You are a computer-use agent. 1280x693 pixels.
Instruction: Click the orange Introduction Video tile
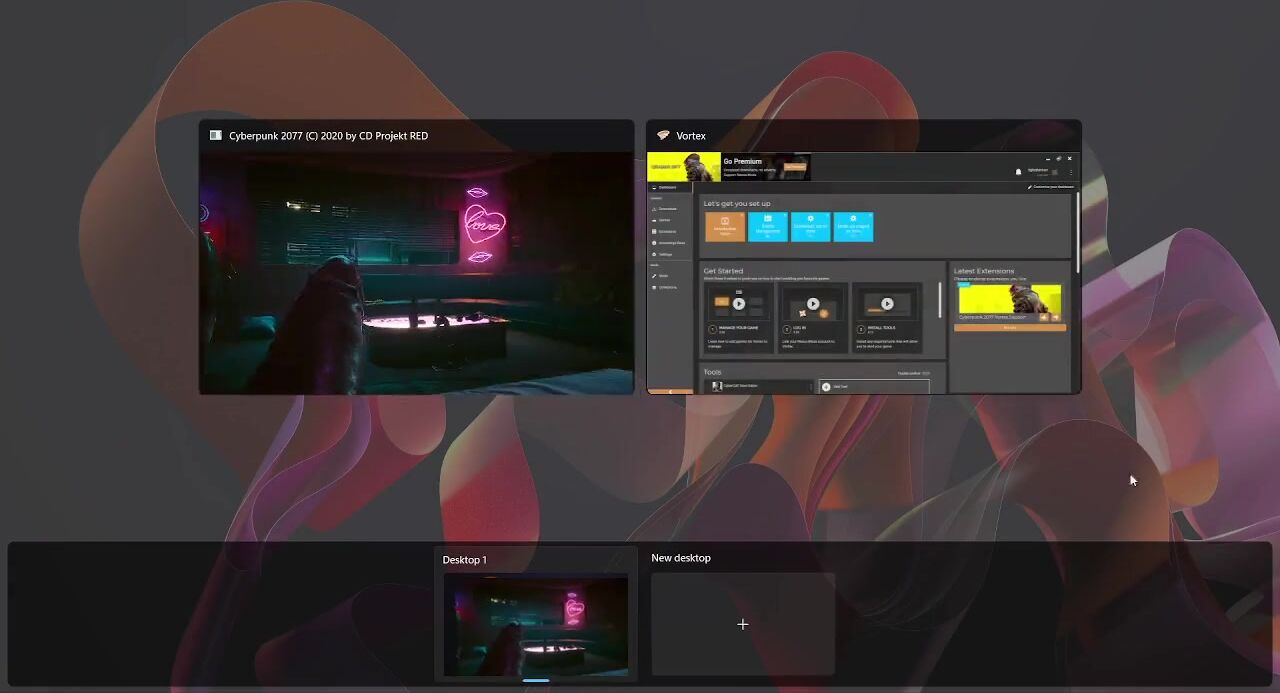pyautogui.click(x=725, y=226)
